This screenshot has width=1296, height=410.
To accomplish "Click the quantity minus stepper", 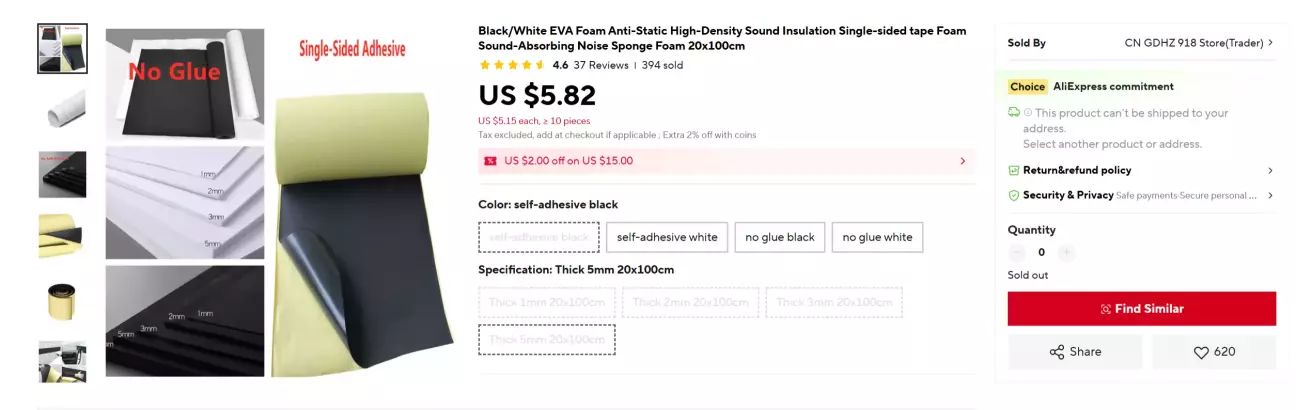I will click(x=1017, y=253).
